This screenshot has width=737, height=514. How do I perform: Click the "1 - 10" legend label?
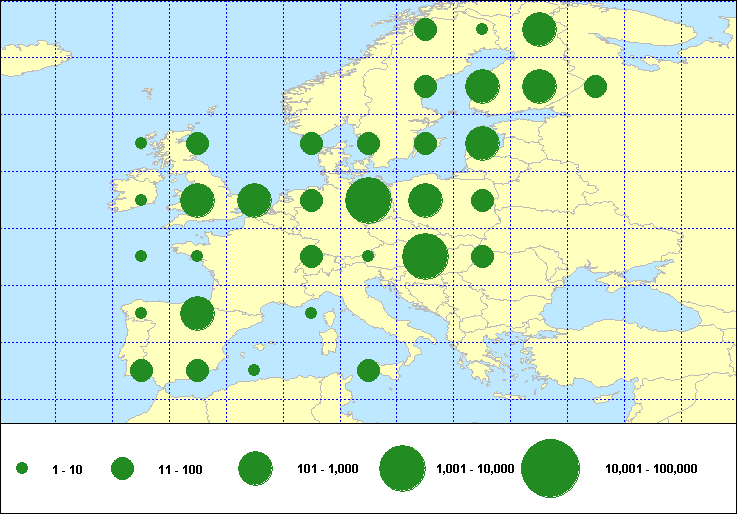pyautogui.click(x=67, y=469)
